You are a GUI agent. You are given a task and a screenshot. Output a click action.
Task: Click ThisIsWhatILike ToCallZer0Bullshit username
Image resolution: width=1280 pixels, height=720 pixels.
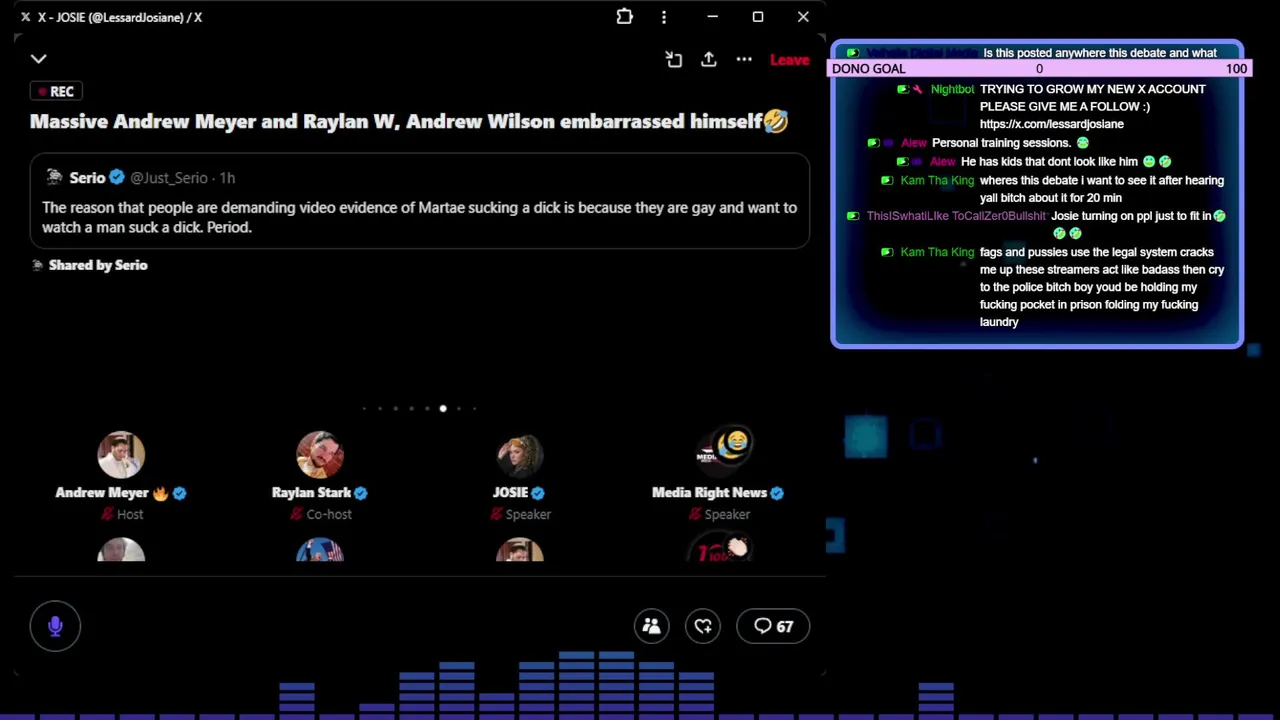click(x=956, y=216)
